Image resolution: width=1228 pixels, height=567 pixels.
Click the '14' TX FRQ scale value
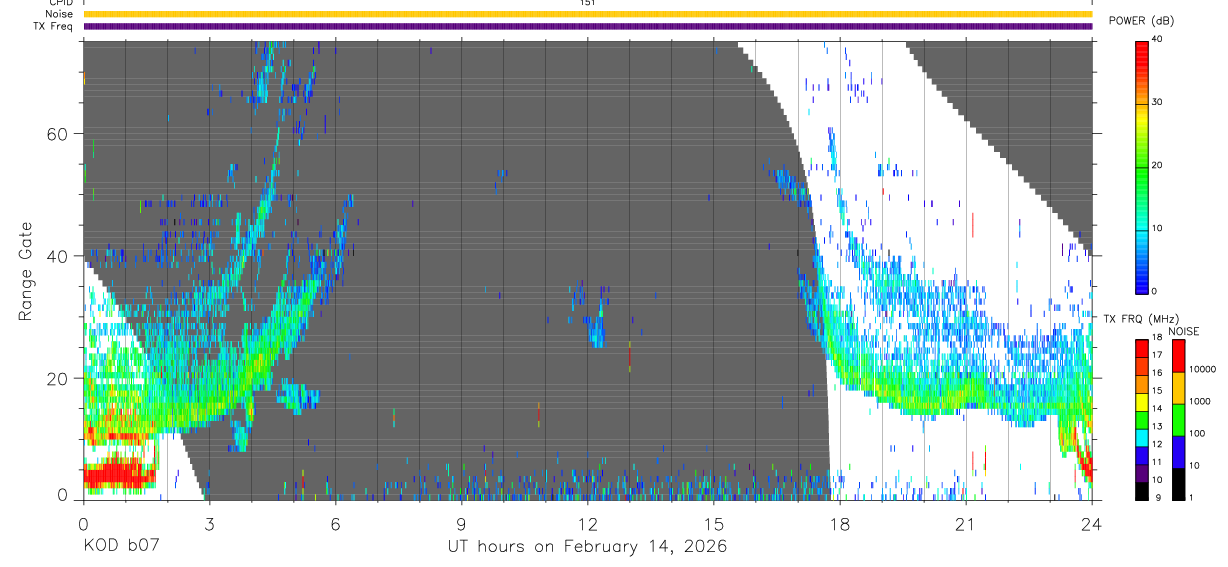coord(1157,409)
